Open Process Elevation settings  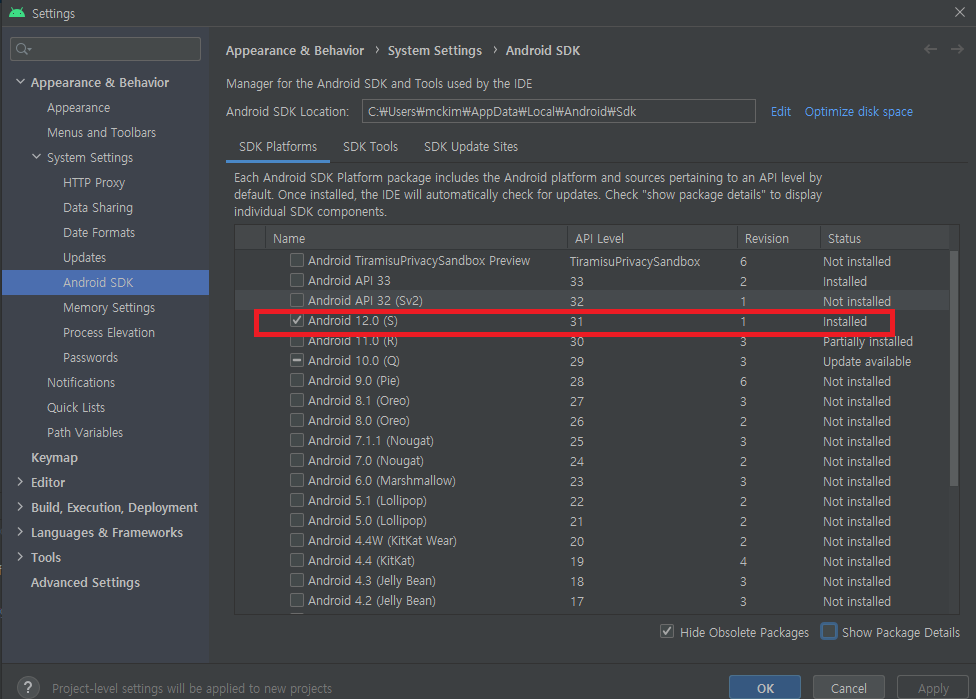pyautogui.click(x=109, y=332)
